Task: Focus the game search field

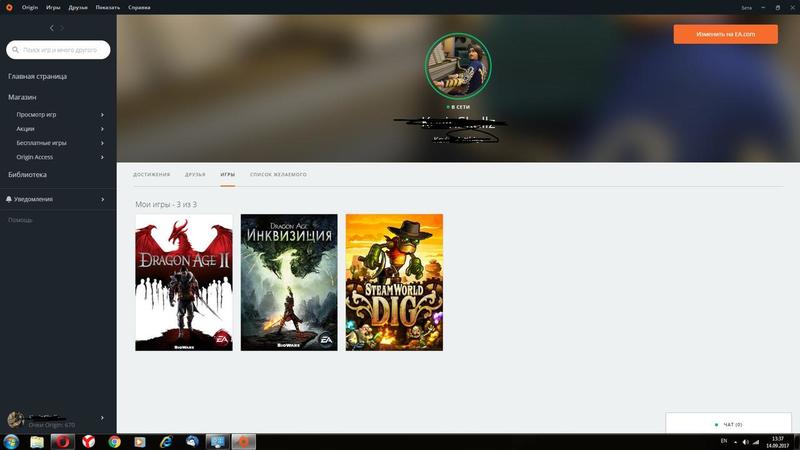Action: pos(58,50)
